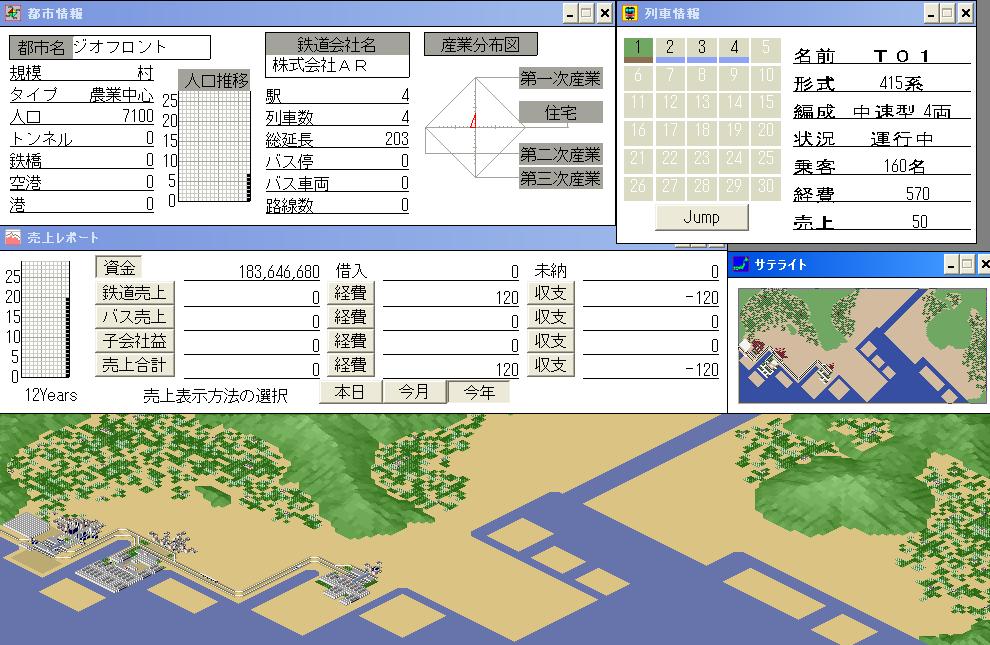Screen dimensions: 990x645
Task: Select train slot 18 in the grid
Action: (x=701, y=132)
